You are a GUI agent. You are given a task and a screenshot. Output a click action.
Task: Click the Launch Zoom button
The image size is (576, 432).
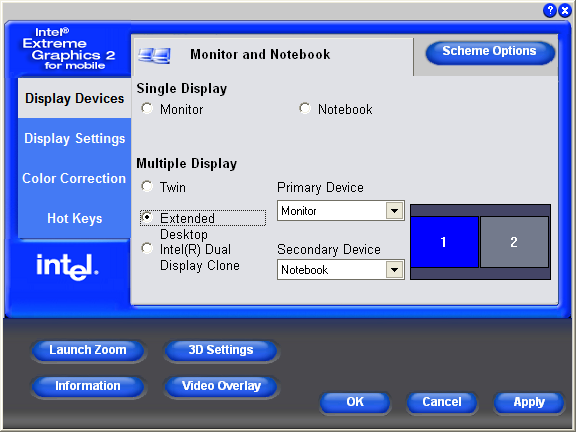pyautogui.click(x=88, y=350)
